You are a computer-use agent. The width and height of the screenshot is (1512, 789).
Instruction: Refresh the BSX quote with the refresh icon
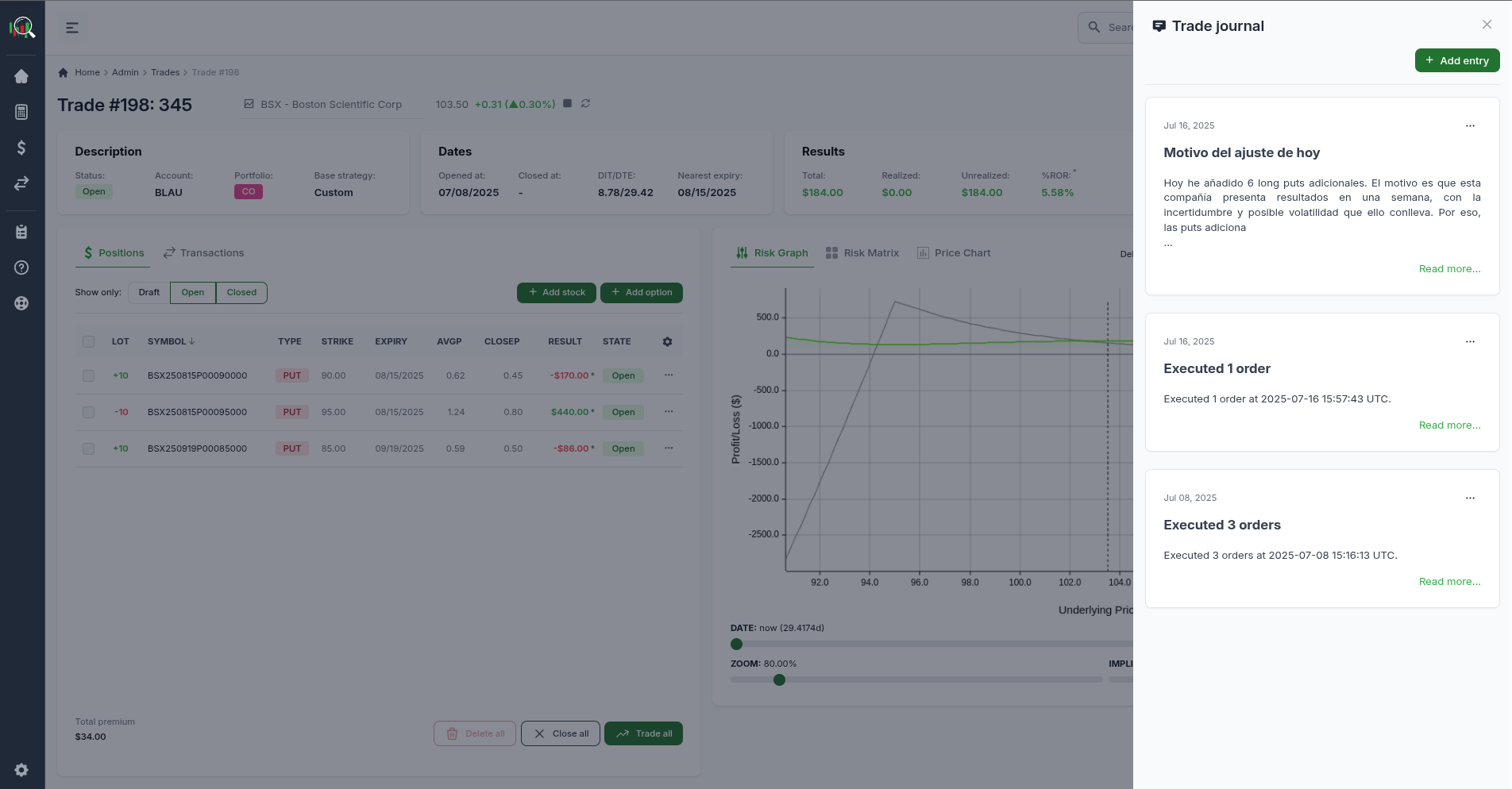(x=586, y=103)
